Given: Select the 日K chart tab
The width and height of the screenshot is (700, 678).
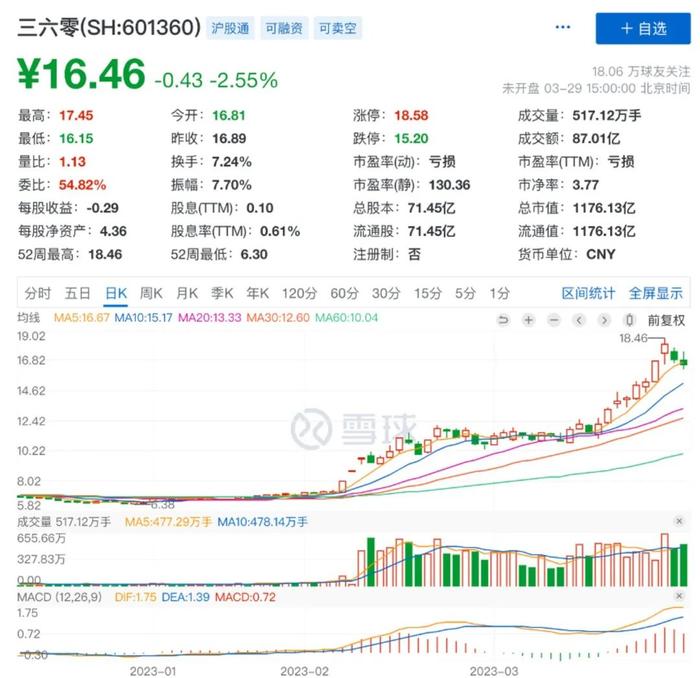Looking at the screenshot, I should pyautogui.click(x=116, y=293).
